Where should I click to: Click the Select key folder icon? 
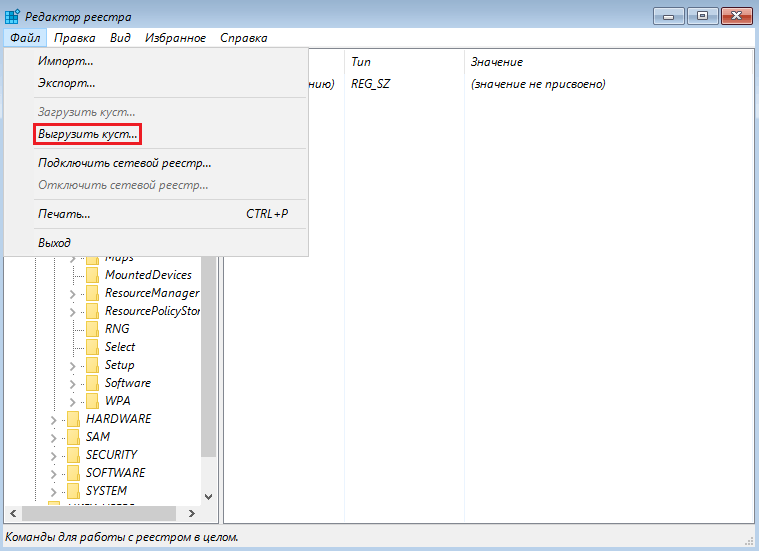pos(92,347)
